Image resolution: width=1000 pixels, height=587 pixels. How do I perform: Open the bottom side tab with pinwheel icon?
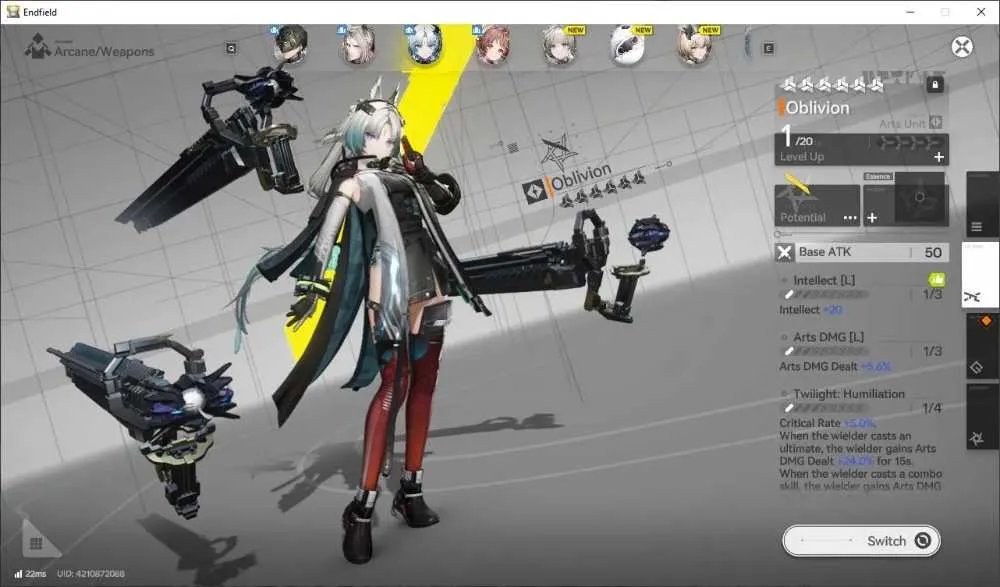tap(982, 416)
